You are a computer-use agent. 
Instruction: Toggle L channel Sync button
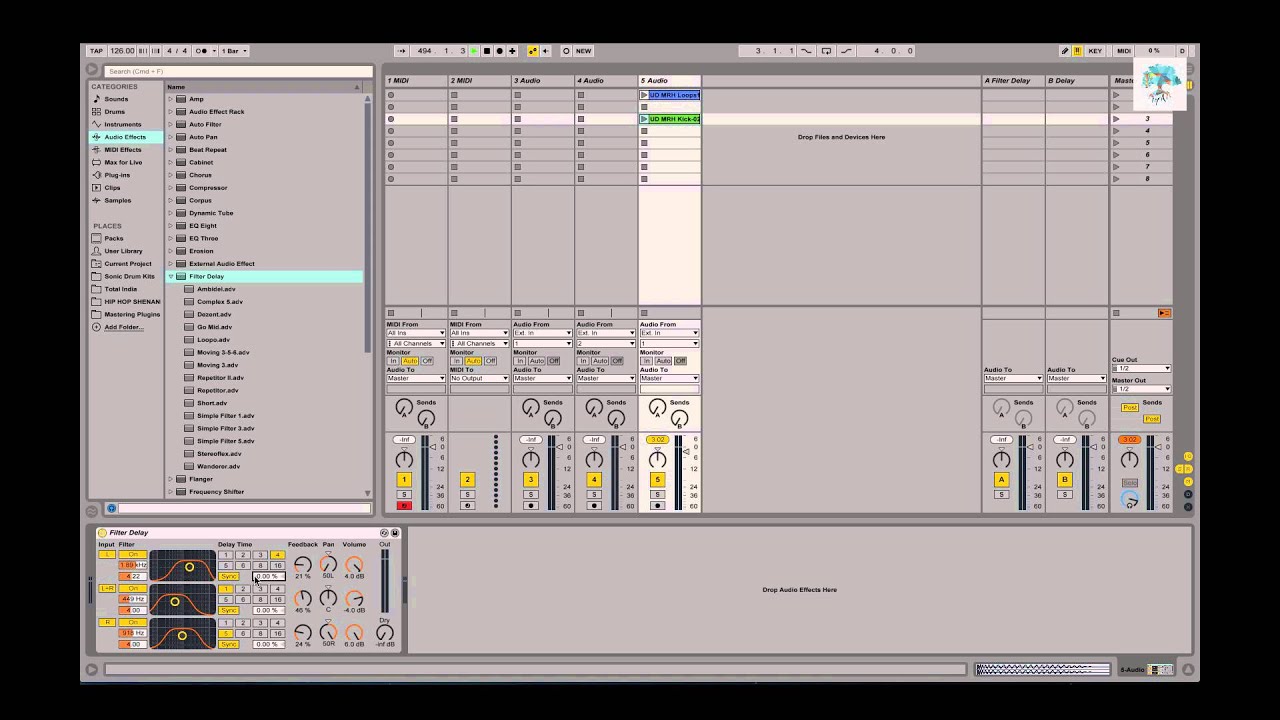229,576
